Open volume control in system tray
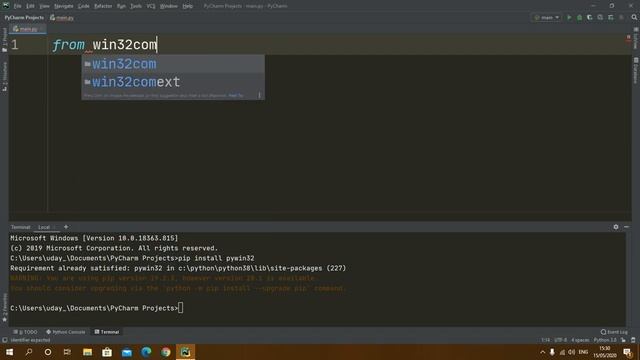640x360 pixels. pos(572,352)
